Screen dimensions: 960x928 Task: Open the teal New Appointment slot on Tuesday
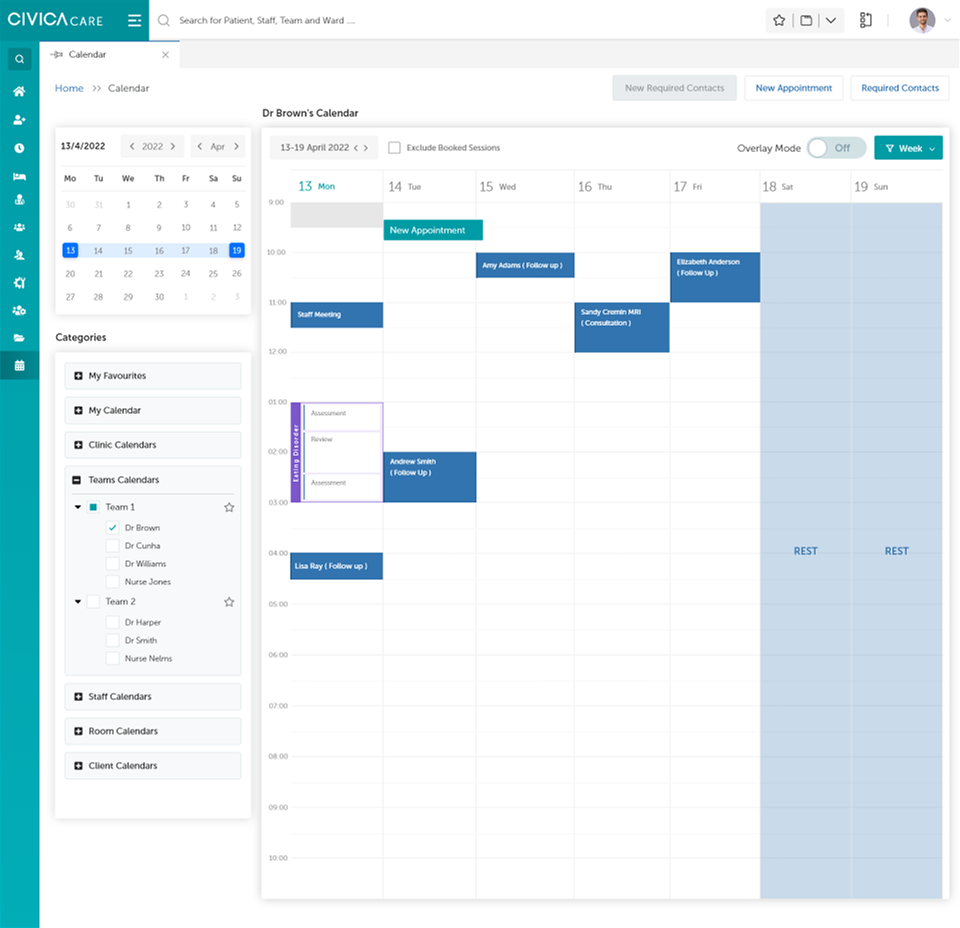433,230
